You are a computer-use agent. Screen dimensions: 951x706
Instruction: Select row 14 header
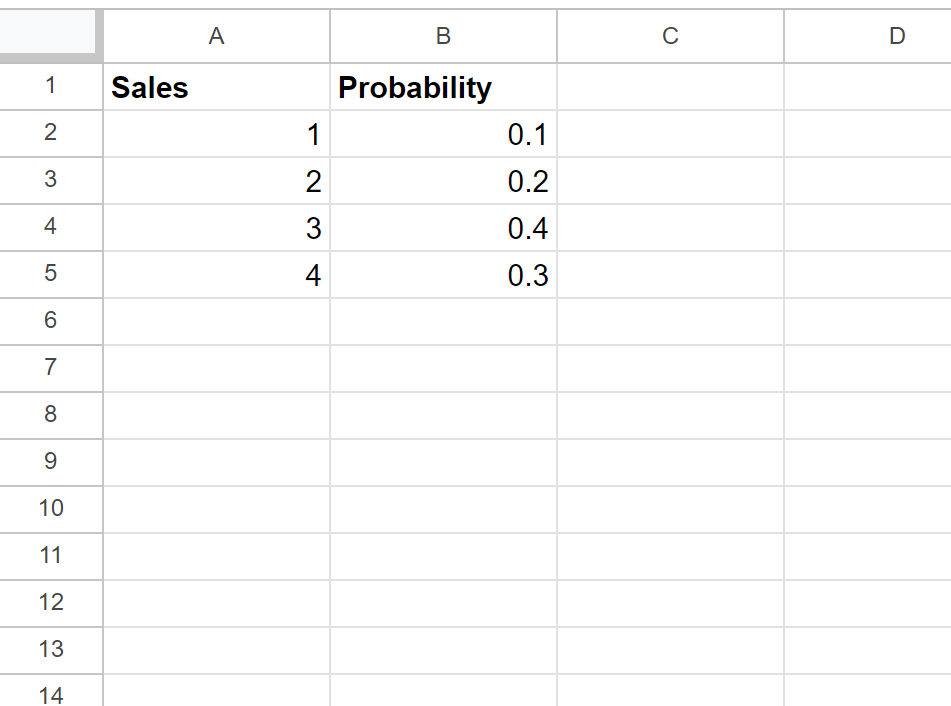(x=51, y=693)
